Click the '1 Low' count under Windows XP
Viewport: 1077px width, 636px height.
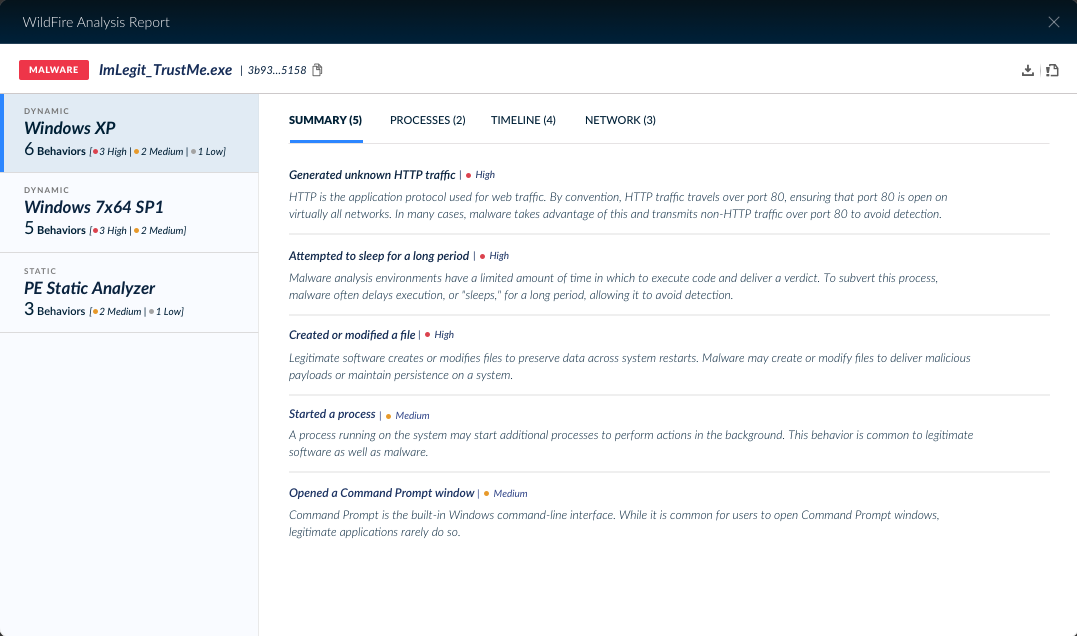pyautogui.click(x=211, y=152)
